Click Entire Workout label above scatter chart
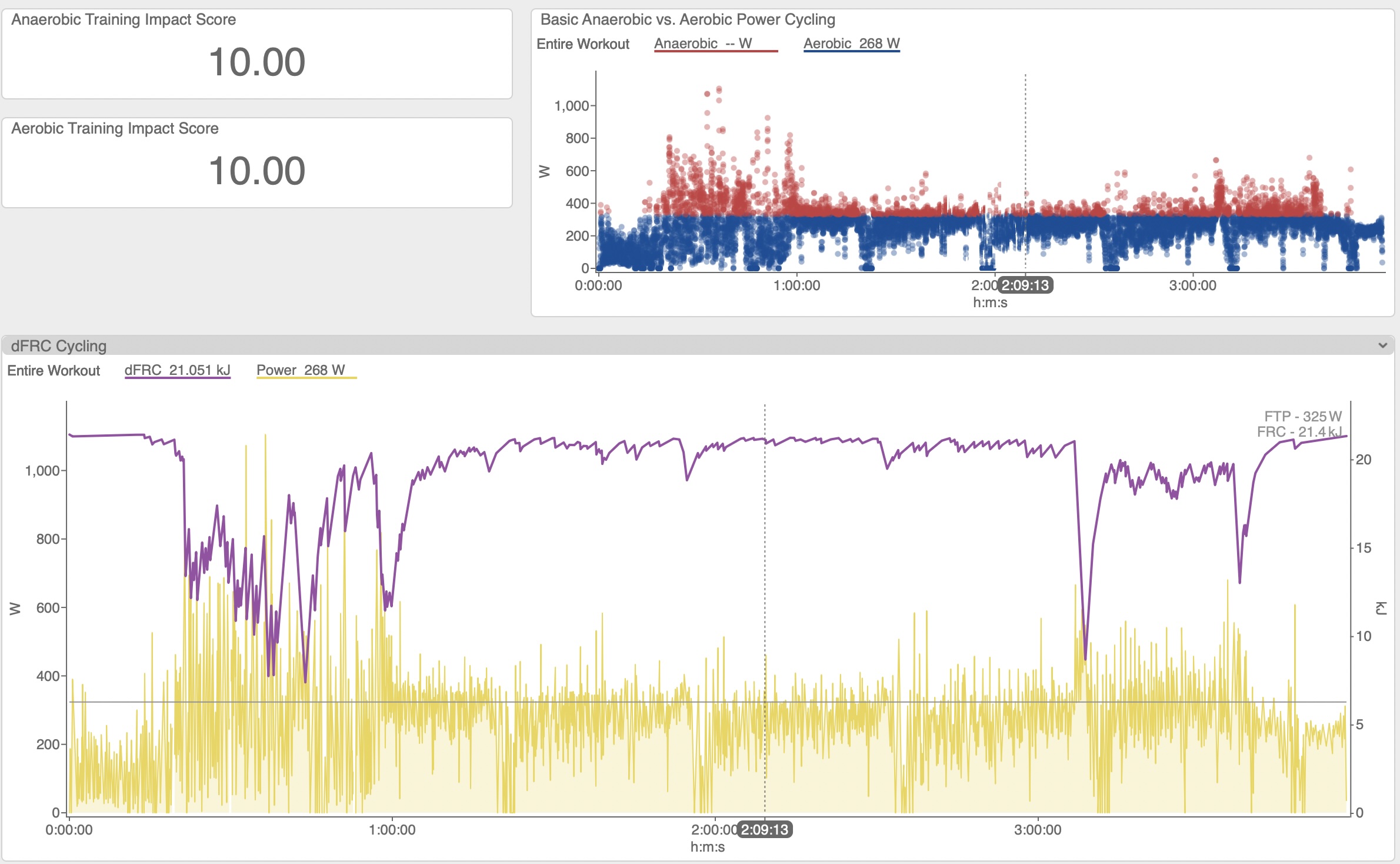Image resolution: width=1400 pixels, height=864 pixels. [582, 44]
